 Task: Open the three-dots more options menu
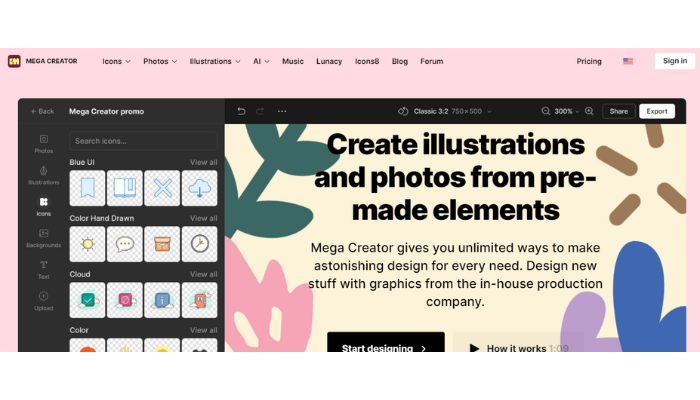point(282,111)
